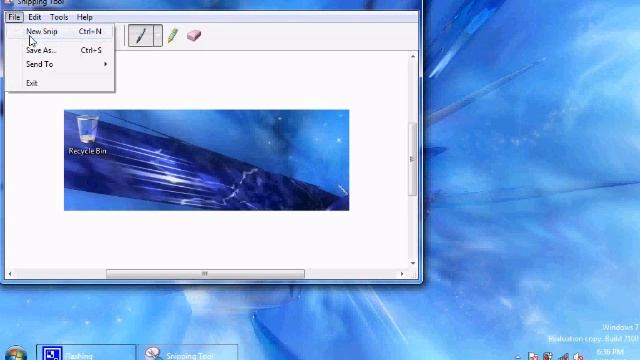
Task: Choose Exit from File menu
Action: click(60, 83)
